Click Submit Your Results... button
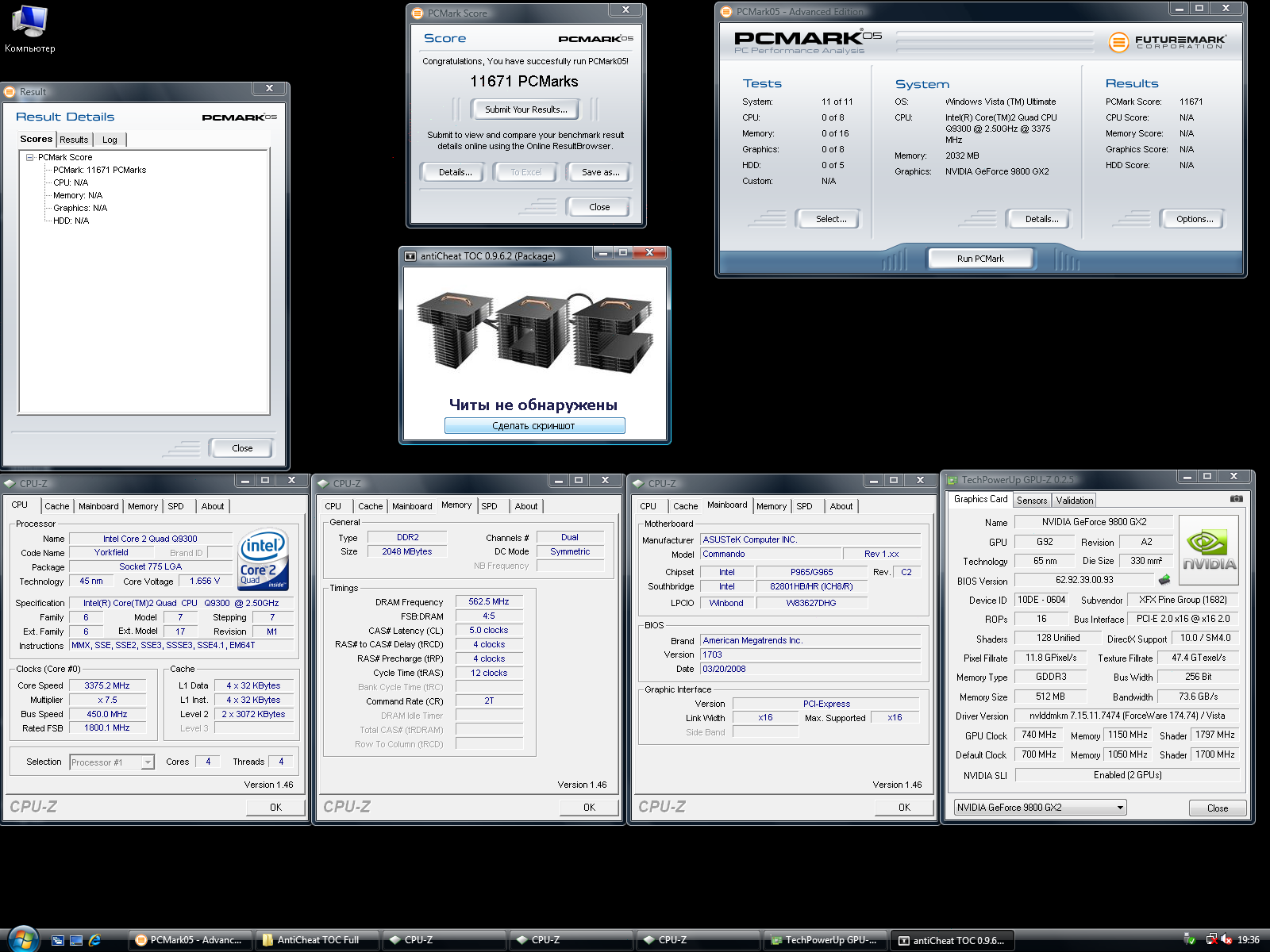1270x952 pixels. pyautogui.click(x=525, y=109)
